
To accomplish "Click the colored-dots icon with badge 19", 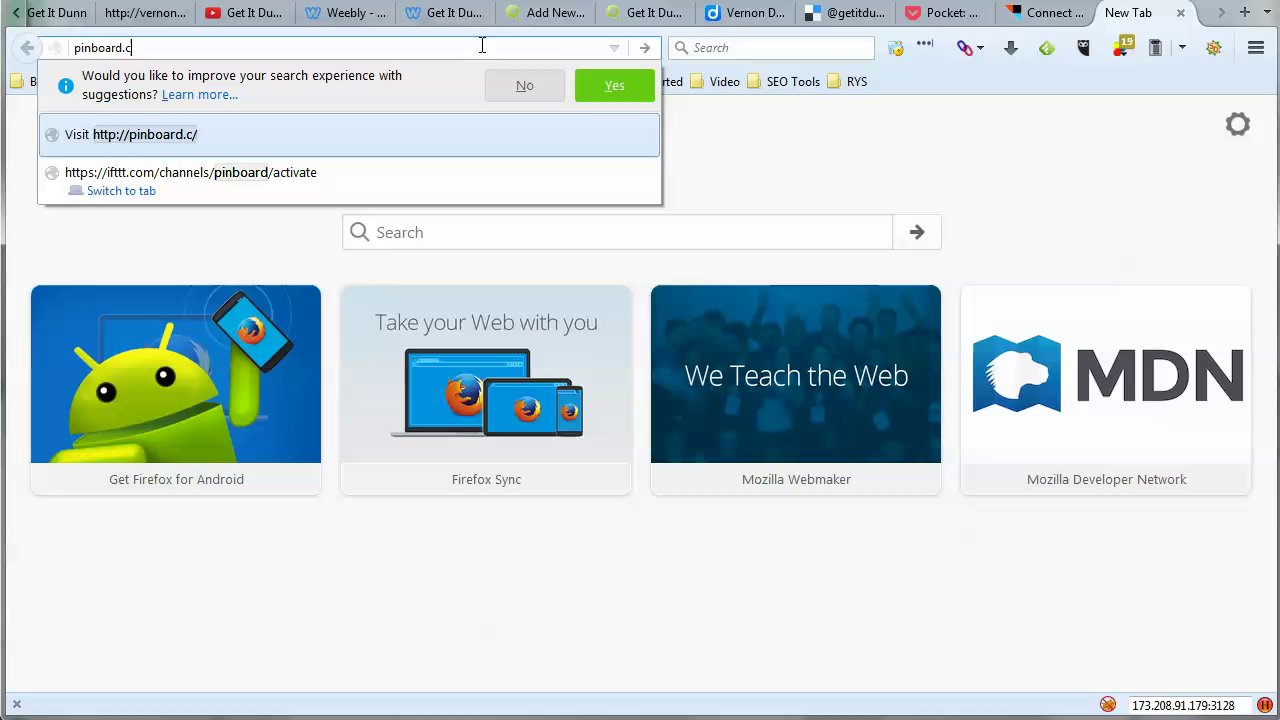I will pos(1122,47).
